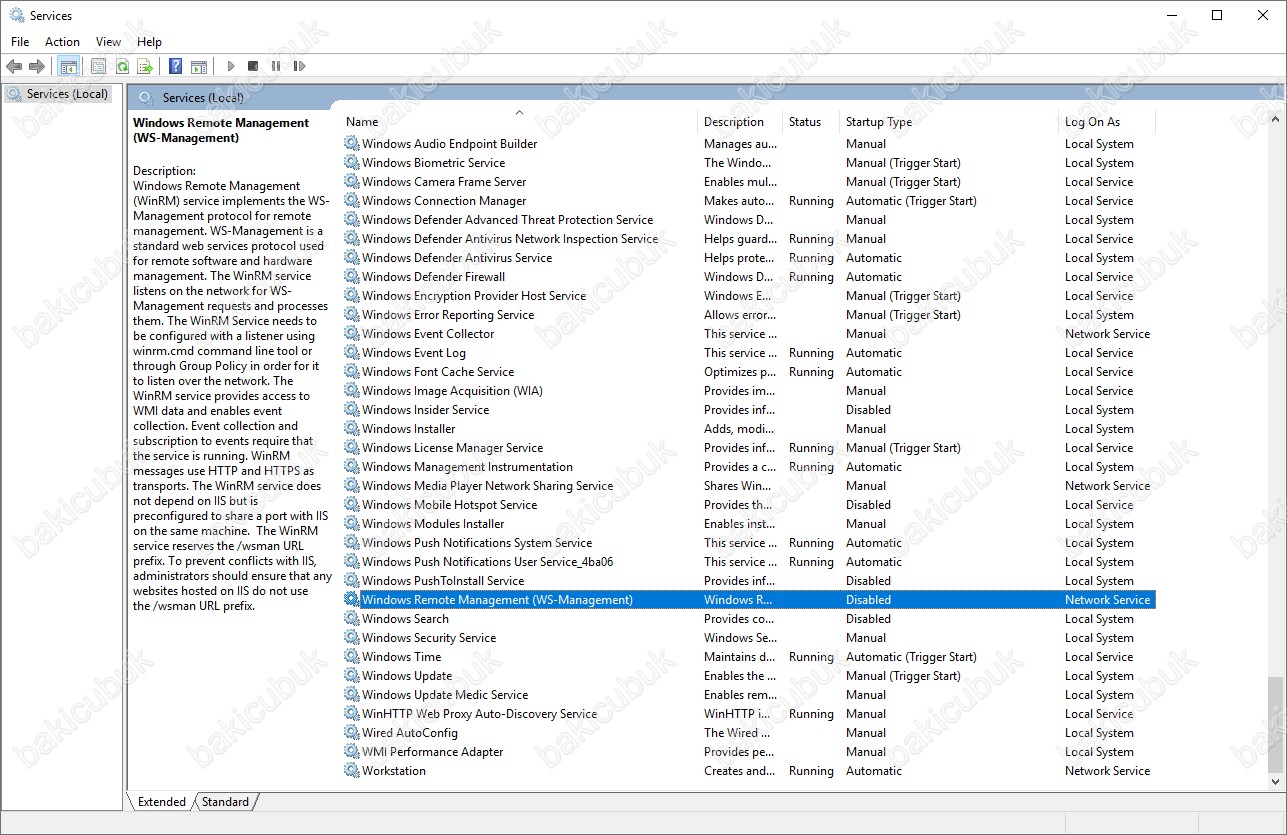
Task: Select Windows Mobile Hotspot Service
Action: tap(749, 505)
